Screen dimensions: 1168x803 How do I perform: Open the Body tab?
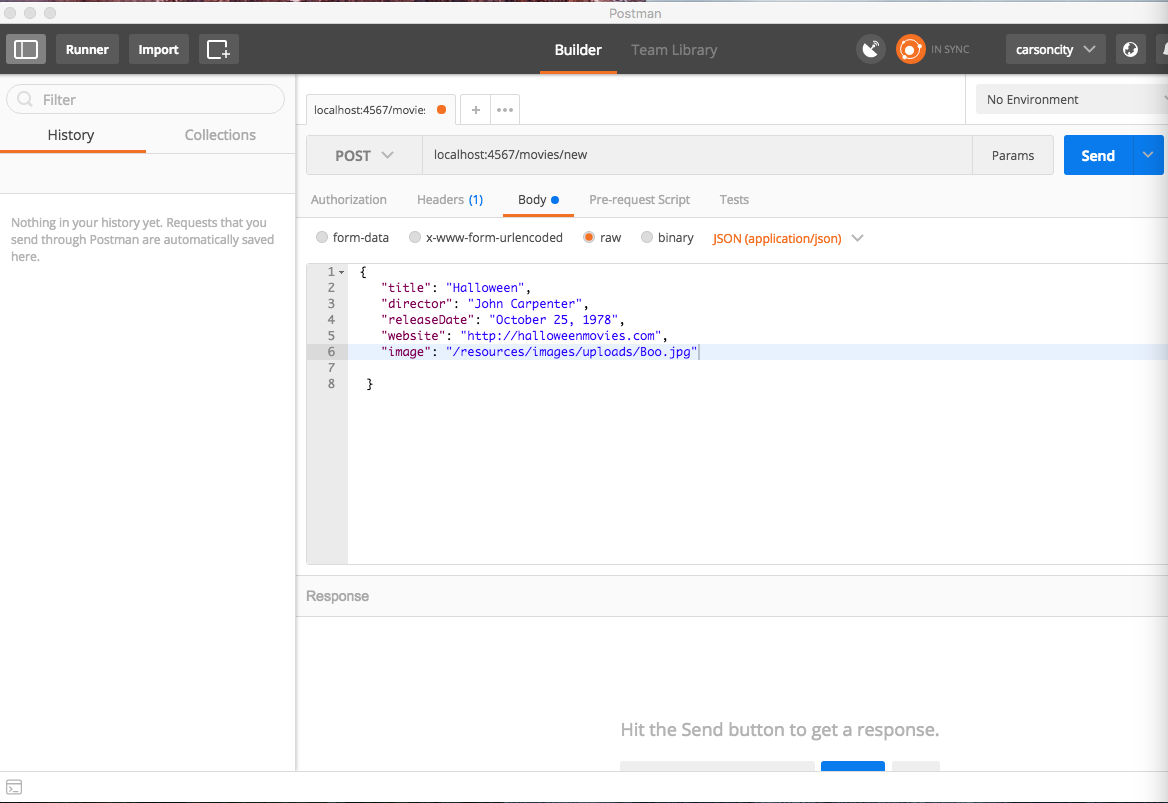click(538, 200)
